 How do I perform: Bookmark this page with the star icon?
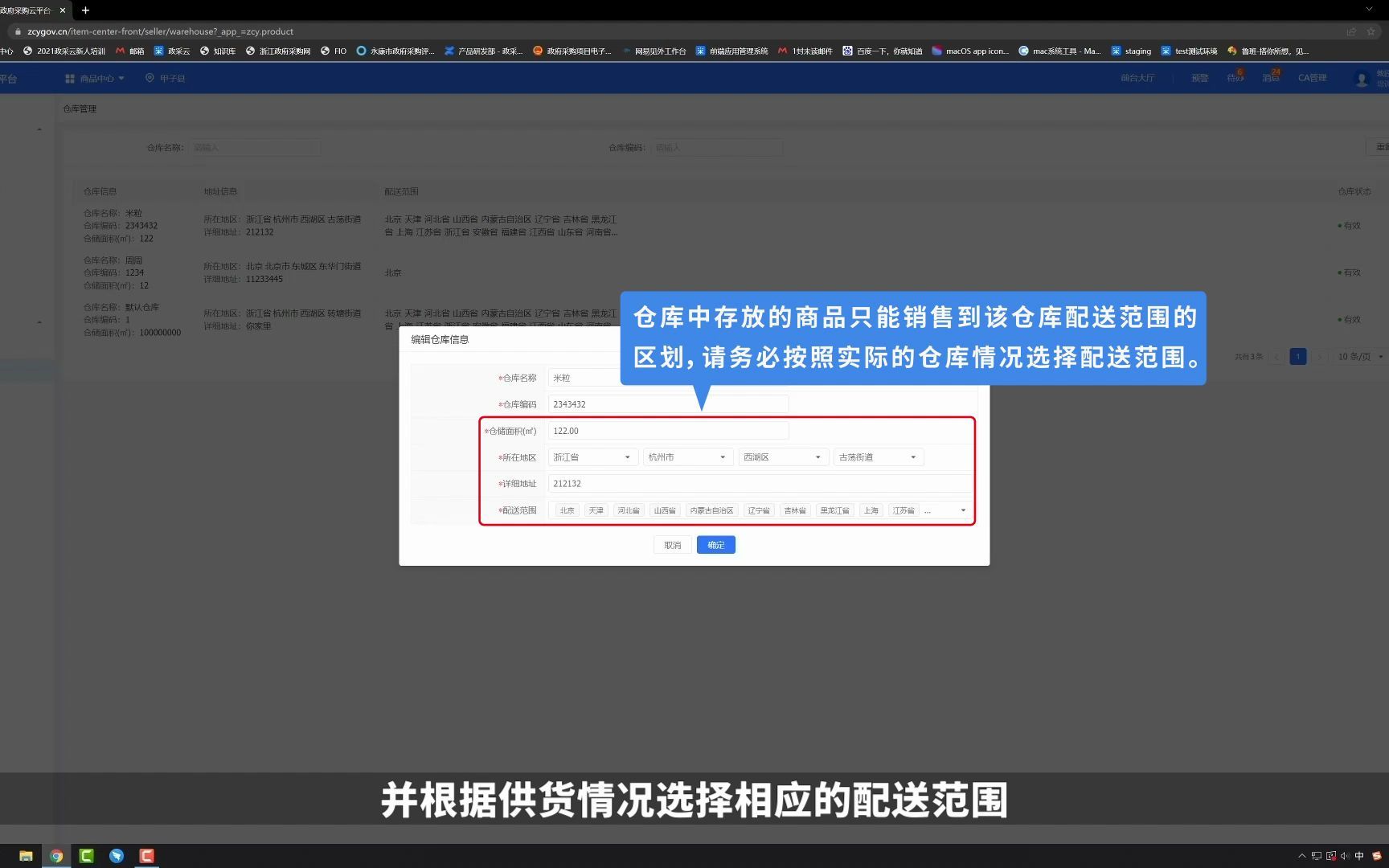(1371, 31)
